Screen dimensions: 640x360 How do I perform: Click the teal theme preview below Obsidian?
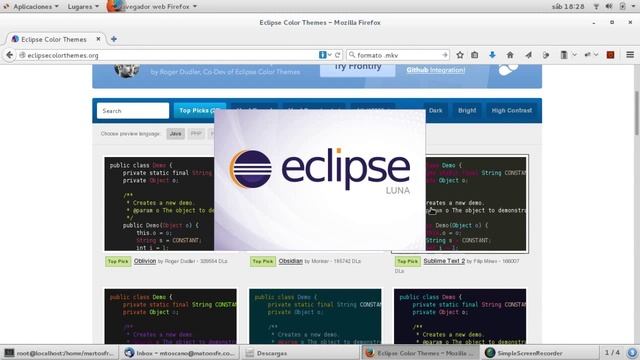[x=315, y=316]
